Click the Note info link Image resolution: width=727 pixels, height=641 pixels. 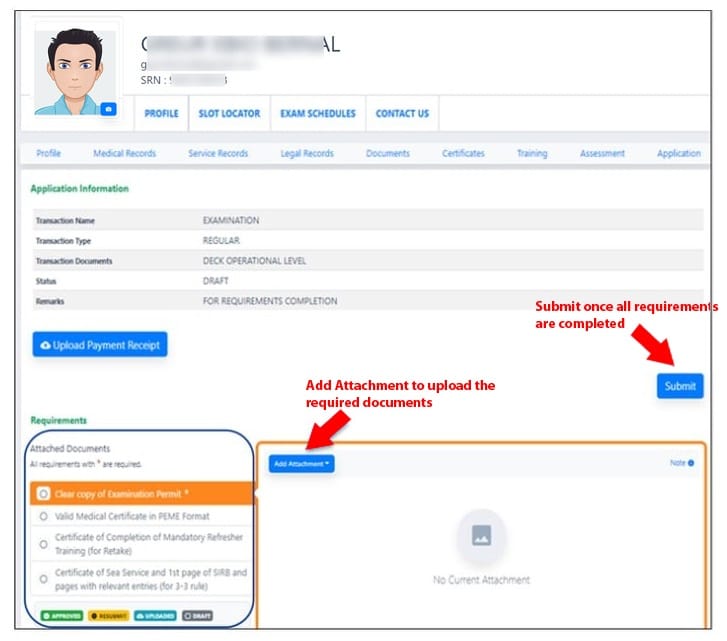682,463
